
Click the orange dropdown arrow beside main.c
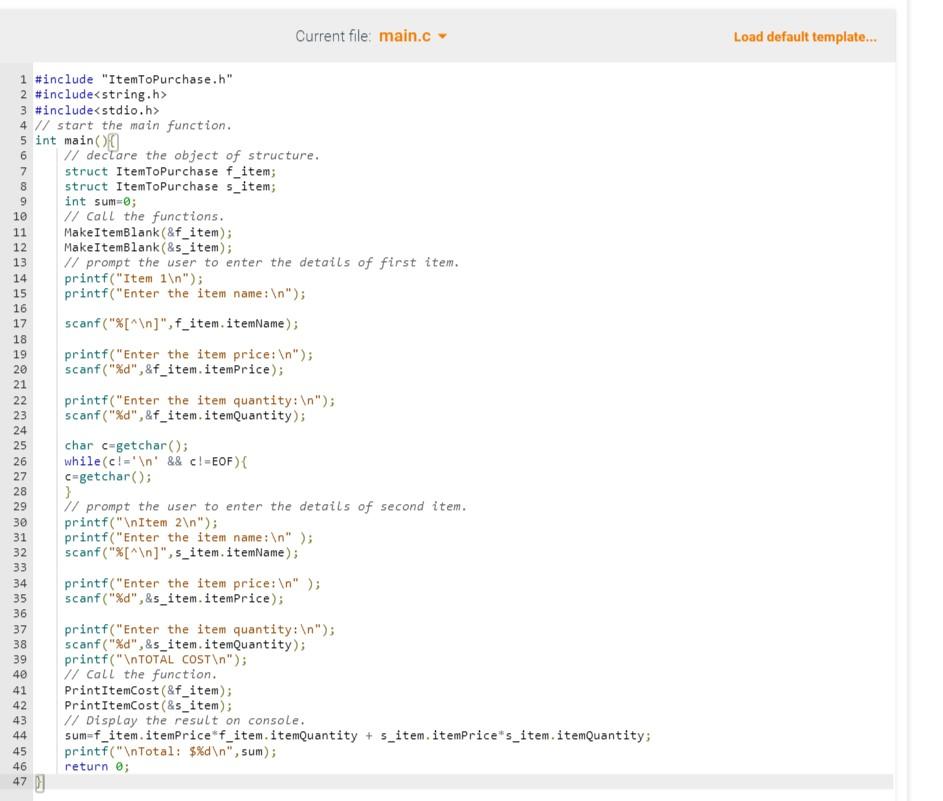(x=443, y=36)
